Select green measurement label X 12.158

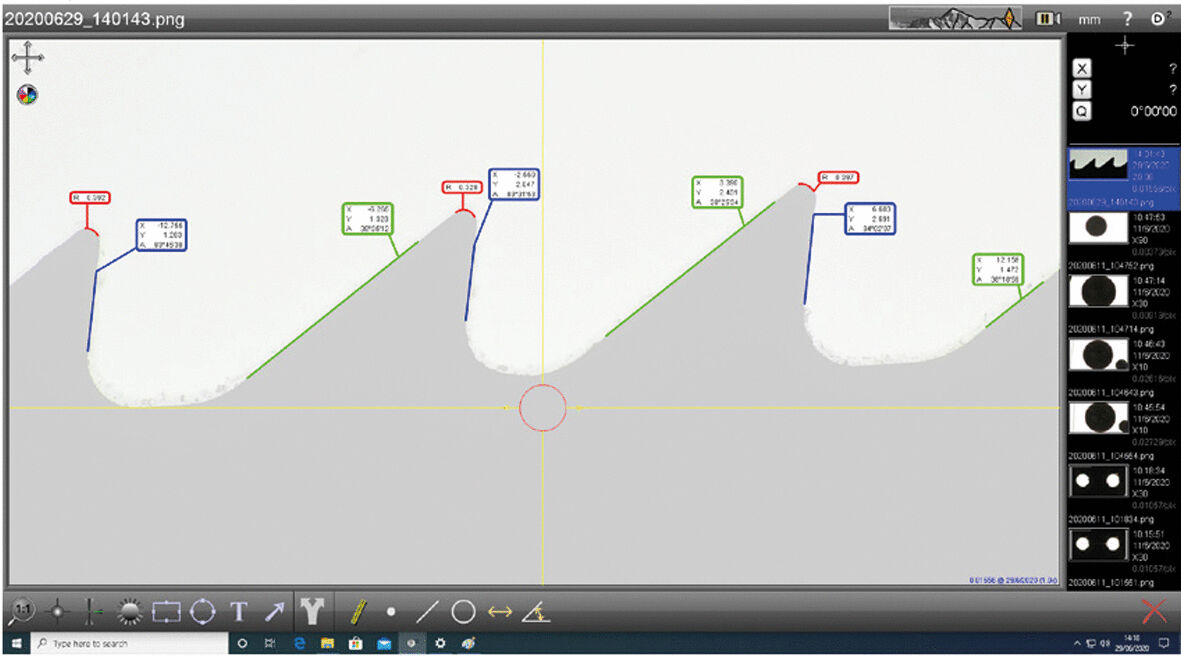(x=998, y=270)
